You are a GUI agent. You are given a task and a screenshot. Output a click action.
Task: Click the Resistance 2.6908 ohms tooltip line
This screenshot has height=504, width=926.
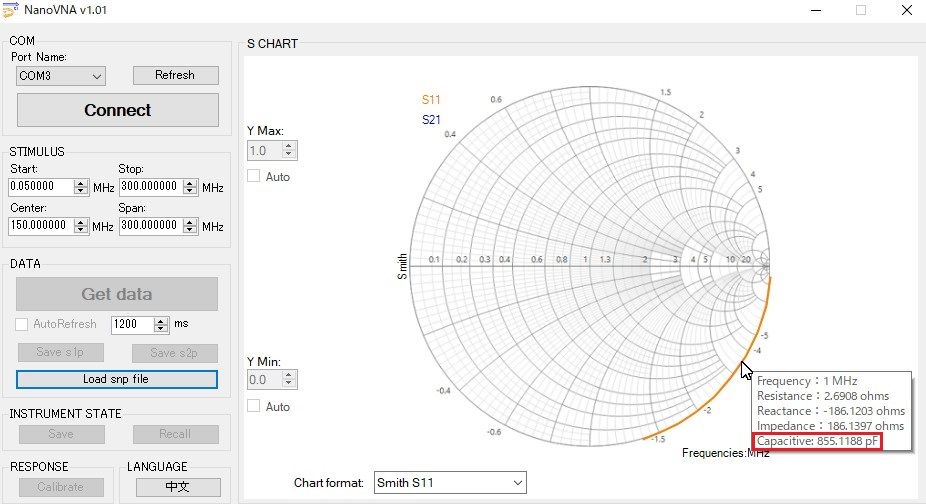(823, 396)
